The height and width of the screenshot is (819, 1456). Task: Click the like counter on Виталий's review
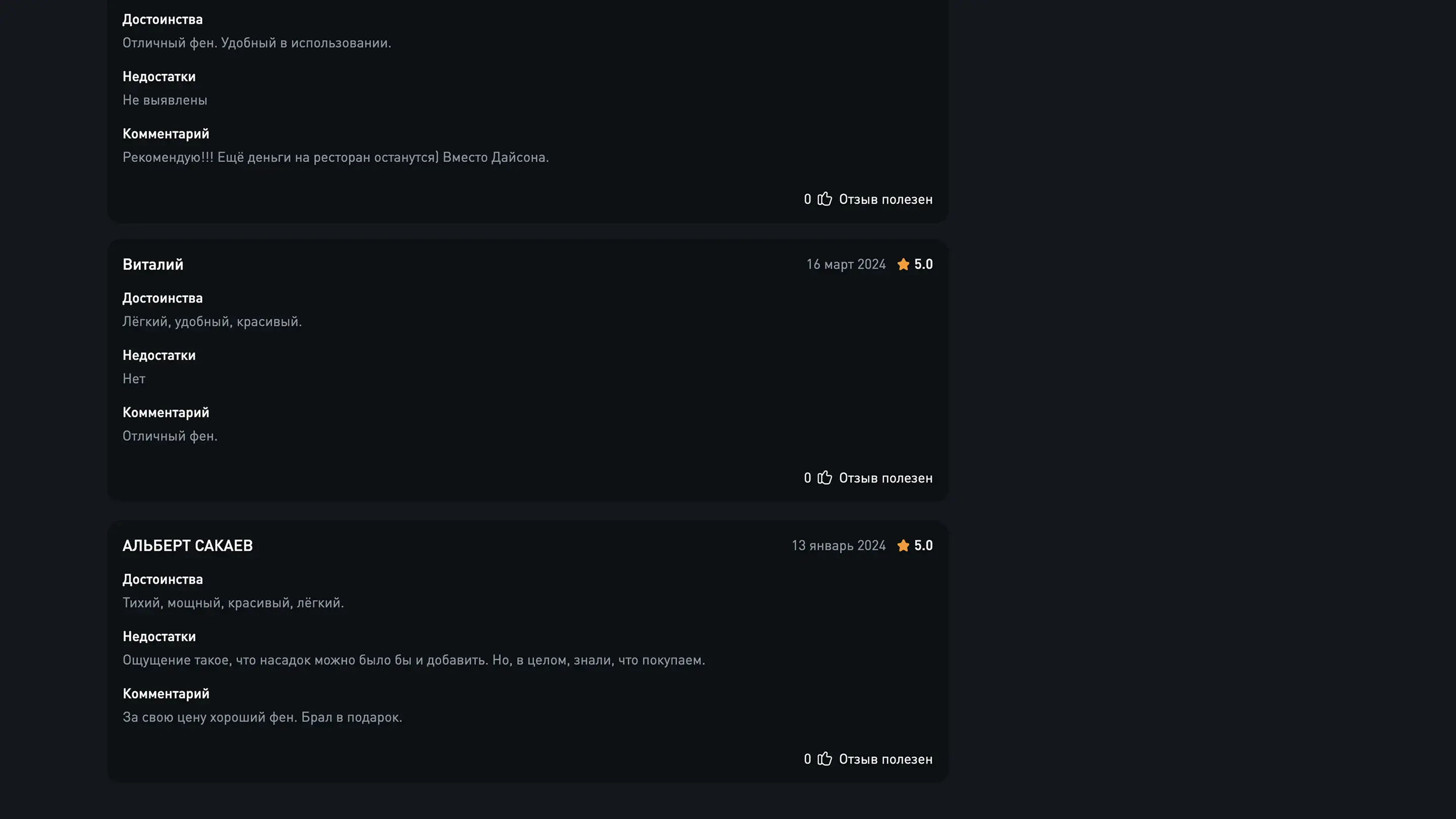[x=807, y=478]
